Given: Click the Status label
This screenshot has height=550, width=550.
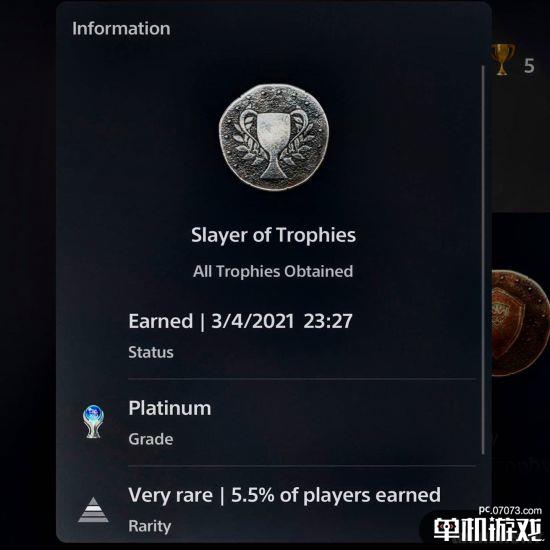Looking at the screenshot, I should coord(151,352).
